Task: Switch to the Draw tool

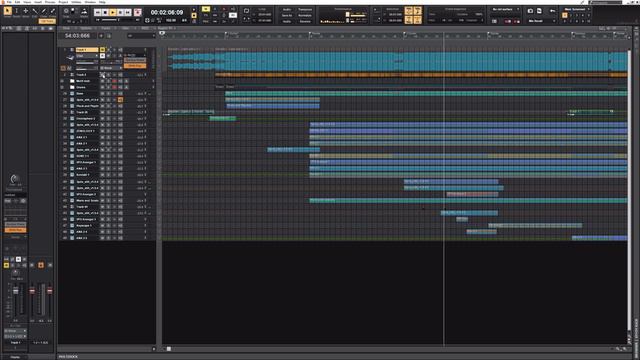Action: point(44,11)
